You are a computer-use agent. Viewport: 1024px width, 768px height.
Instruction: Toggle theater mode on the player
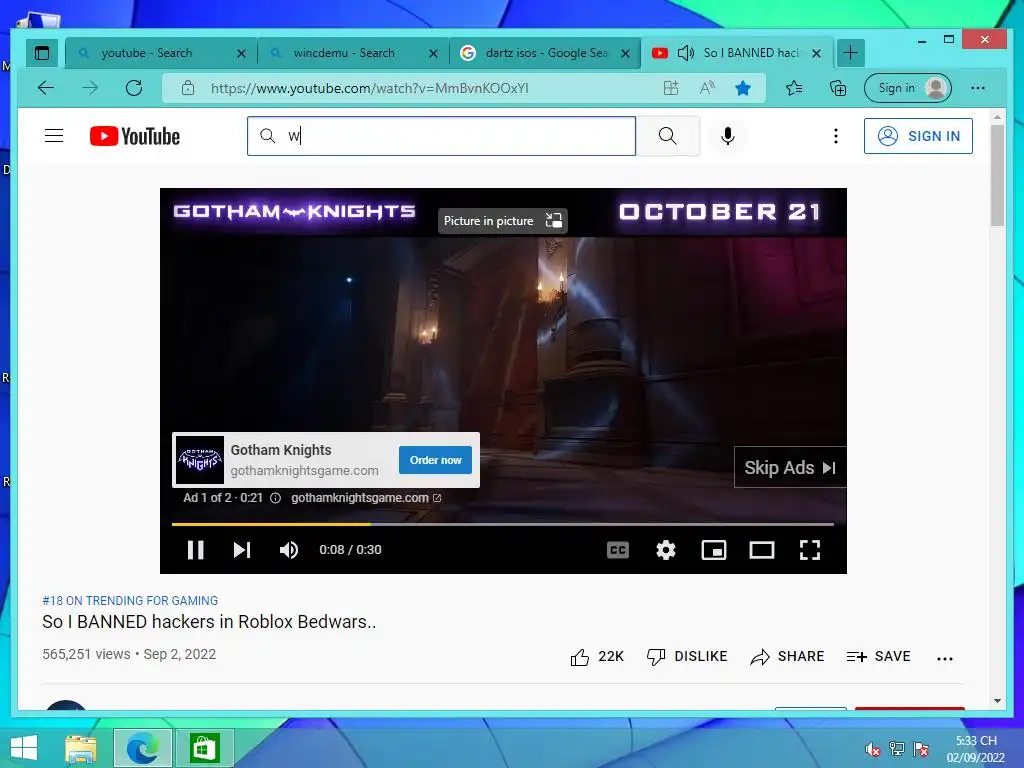761,550
